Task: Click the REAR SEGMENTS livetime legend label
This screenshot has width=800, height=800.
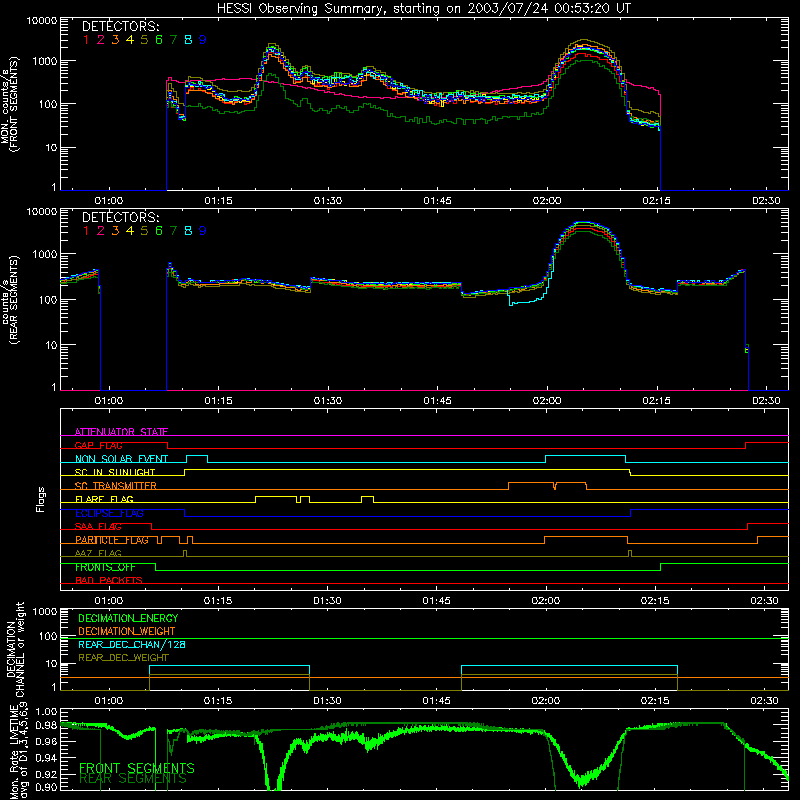Action: click(133, 779)
